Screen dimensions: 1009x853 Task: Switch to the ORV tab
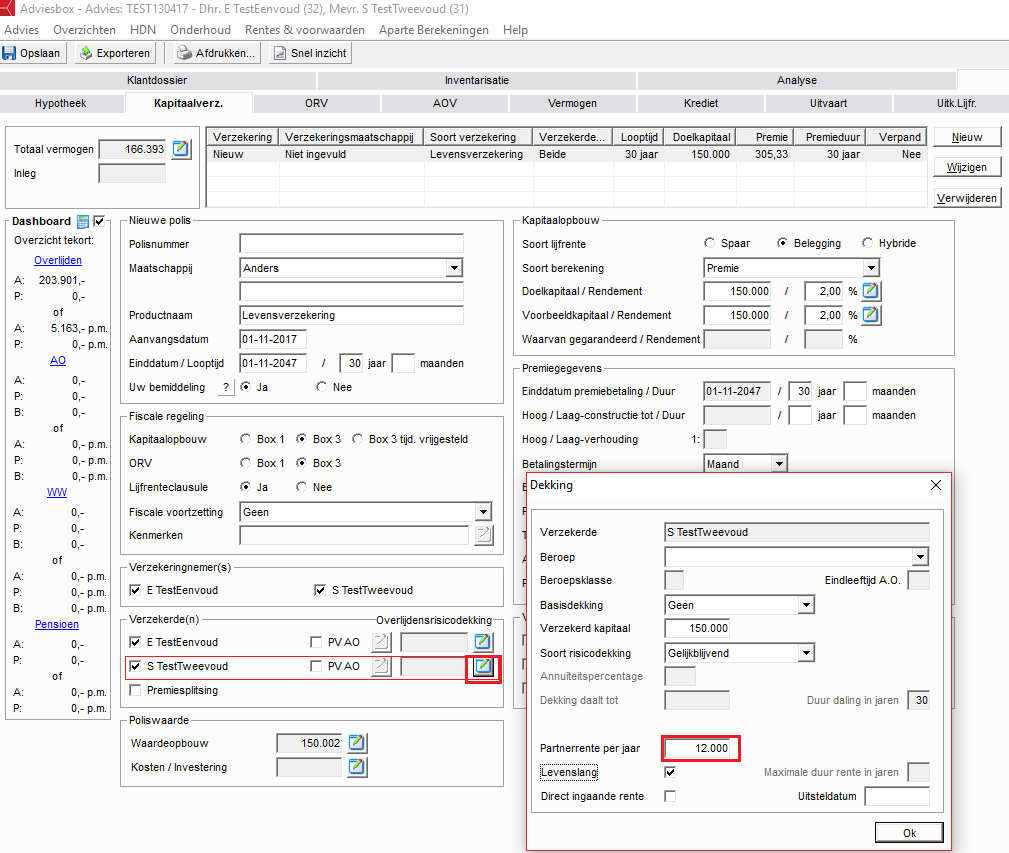316,103
